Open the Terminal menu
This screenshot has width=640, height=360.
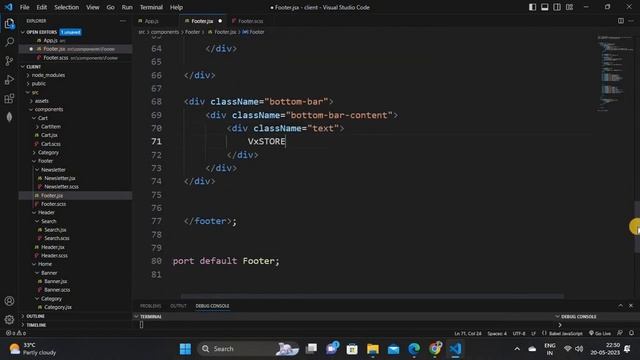click(x=151, y=7)
